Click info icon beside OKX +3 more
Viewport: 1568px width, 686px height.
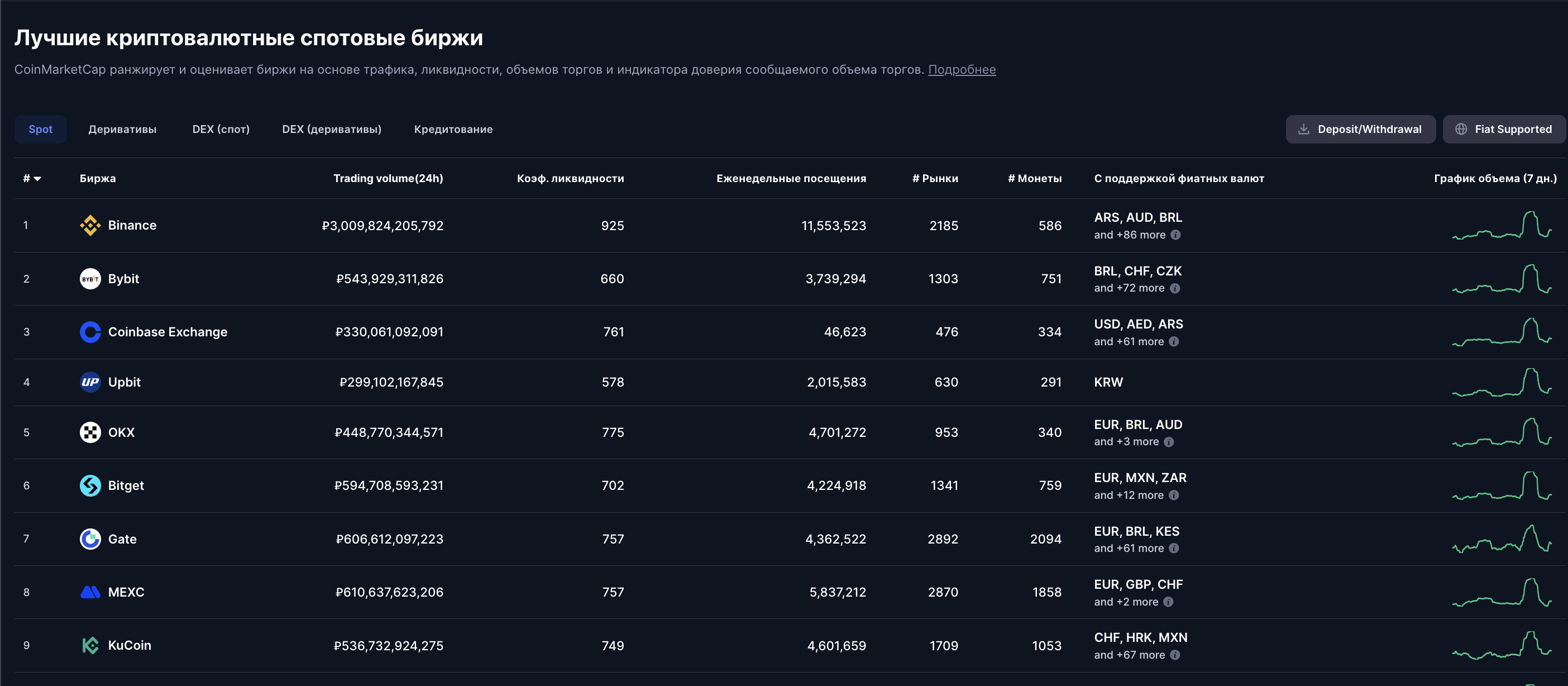pyautogui.click(x=1169, y=442)
